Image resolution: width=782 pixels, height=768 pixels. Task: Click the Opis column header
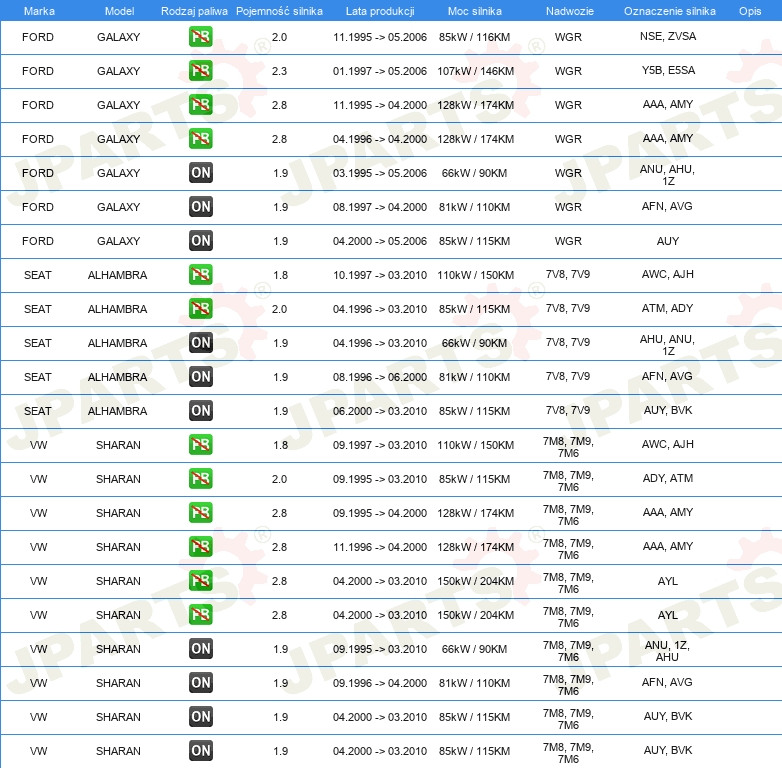click(750, 11)
